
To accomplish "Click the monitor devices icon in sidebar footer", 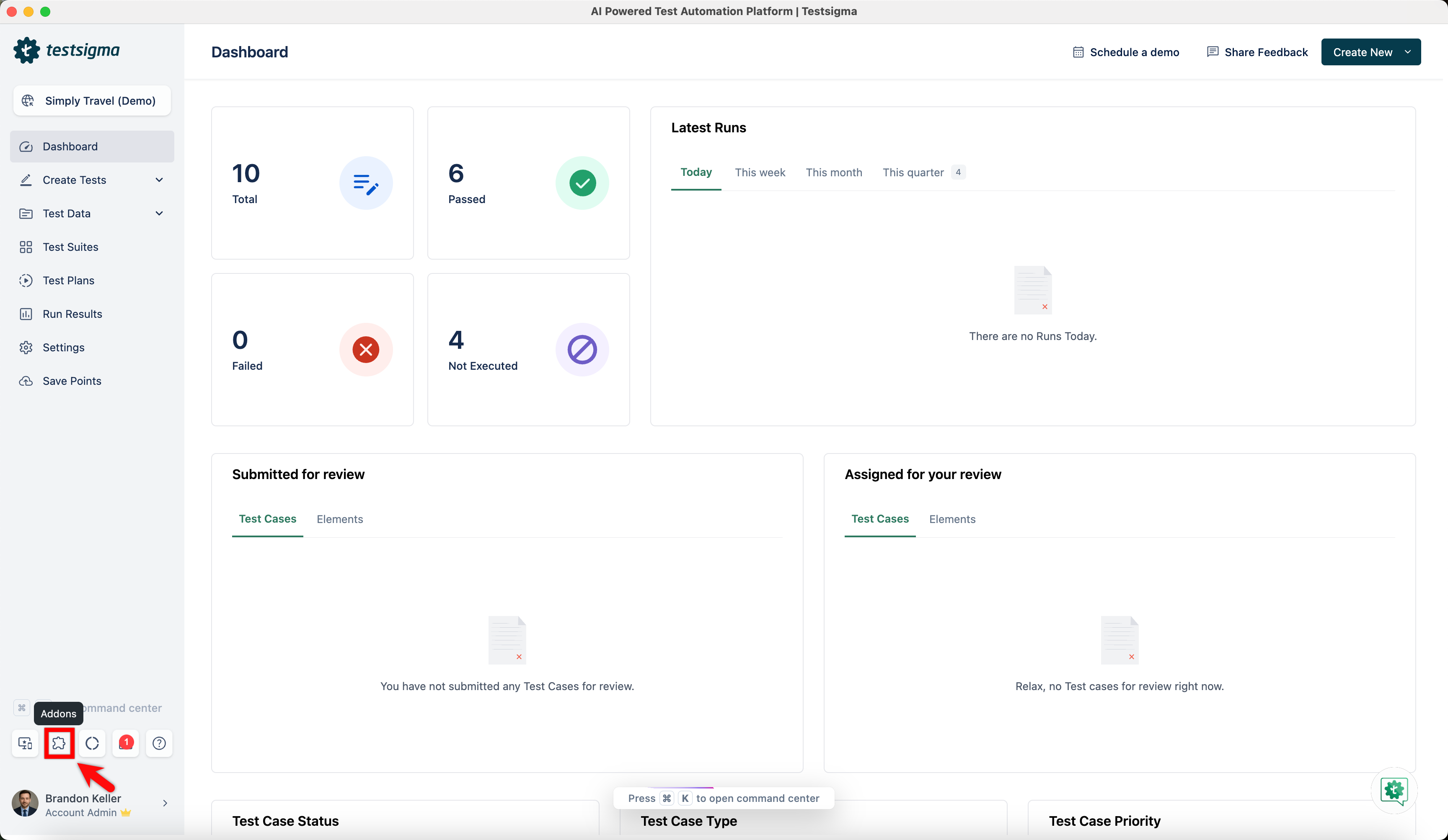I will tap(25, 743).
